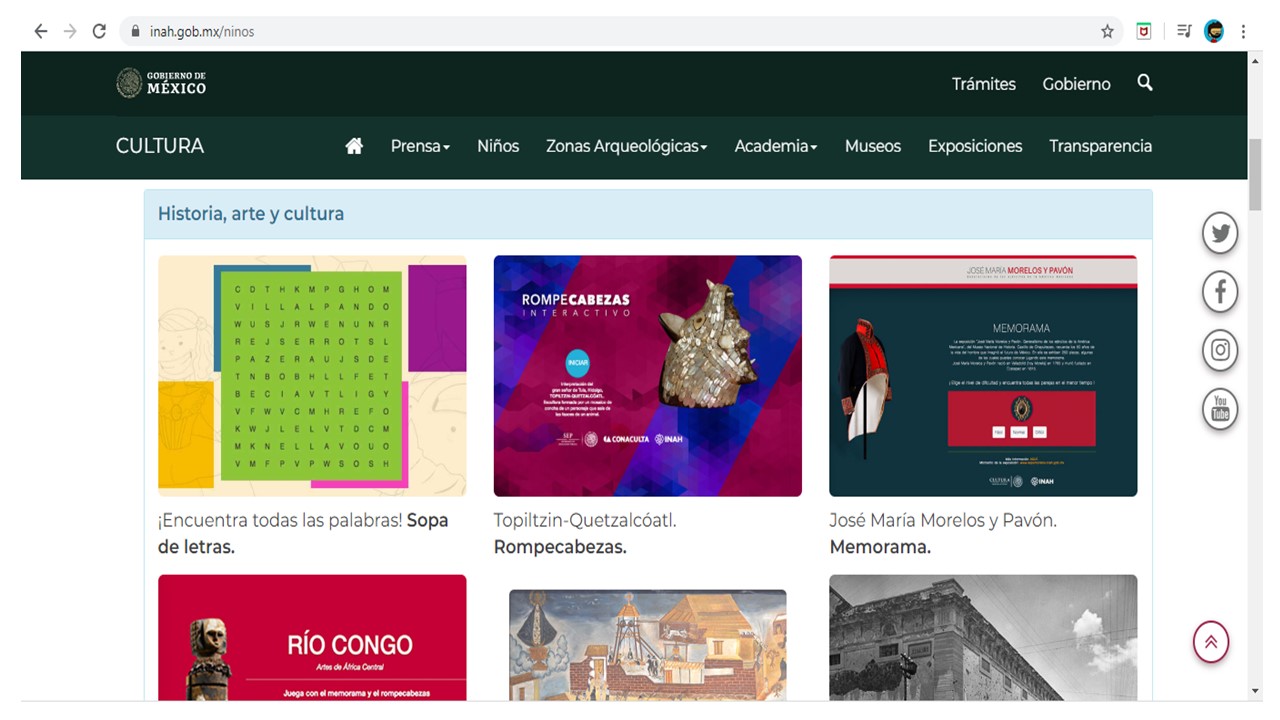The image size is (1280, 720).
Task: Click the browser forward arrow
Action: [70, 31]
